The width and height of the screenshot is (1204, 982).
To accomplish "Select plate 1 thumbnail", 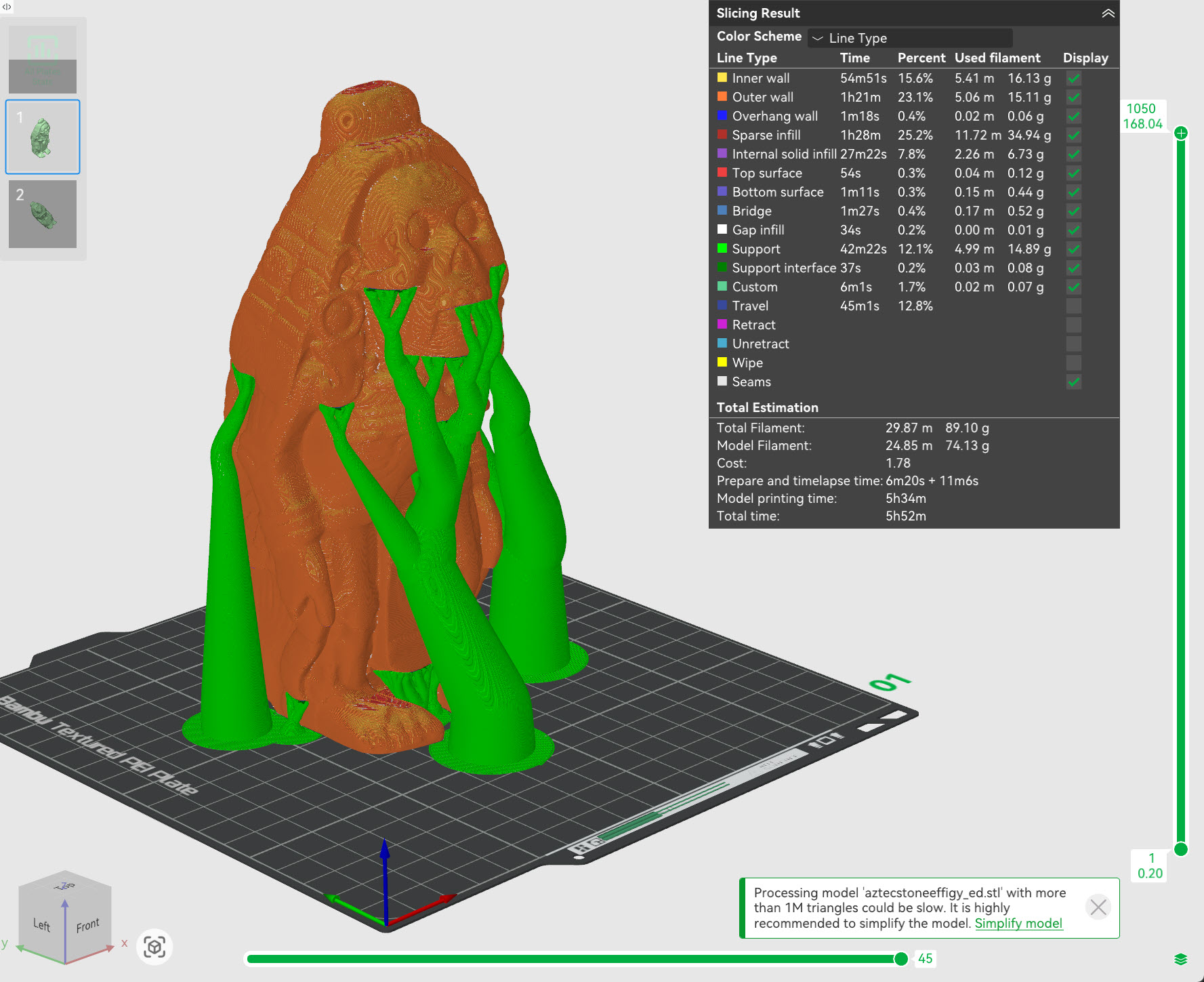I will click(43, 137).
